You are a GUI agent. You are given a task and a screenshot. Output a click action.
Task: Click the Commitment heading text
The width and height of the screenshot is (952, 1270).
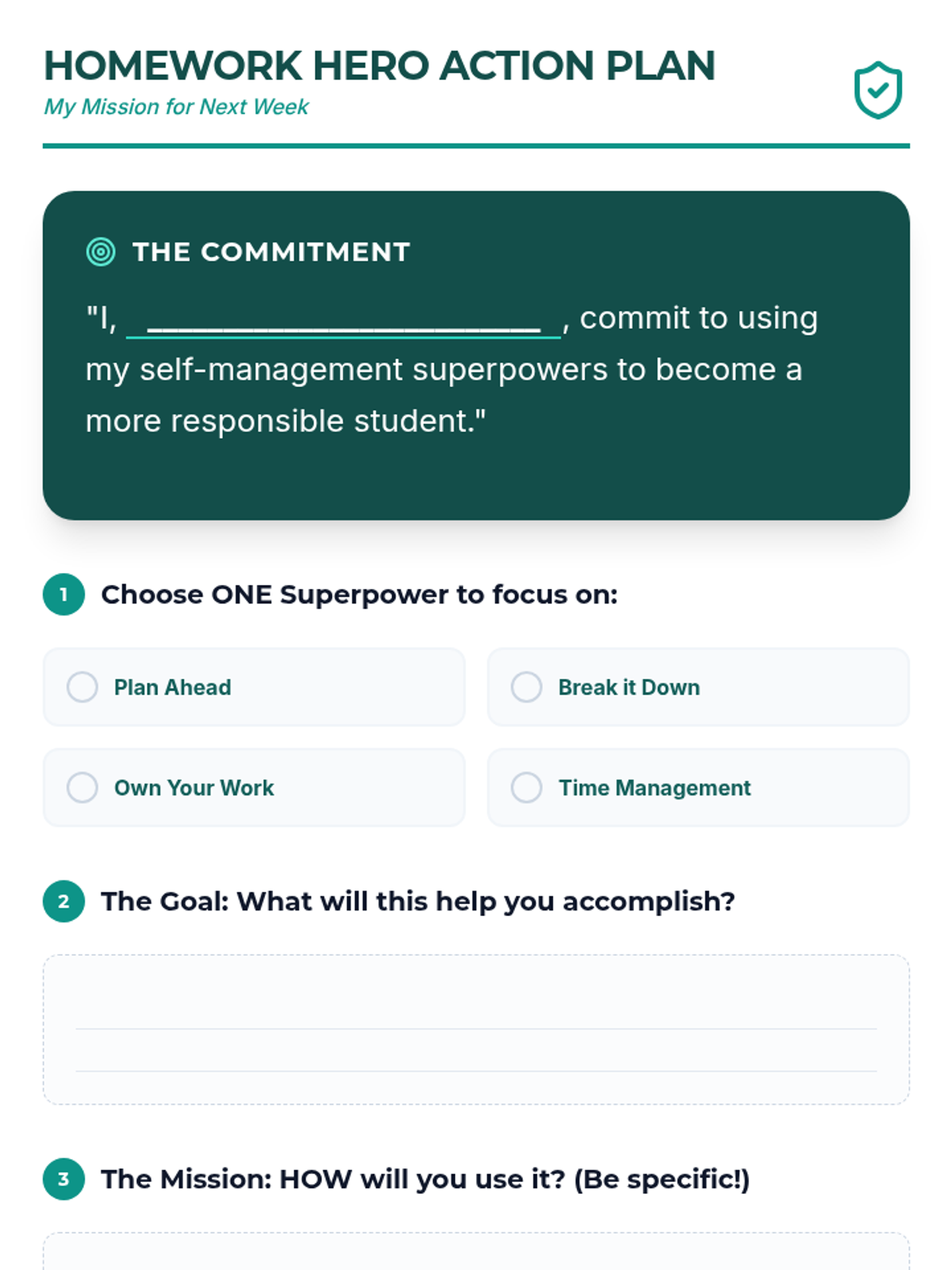(x=271, y=252)
